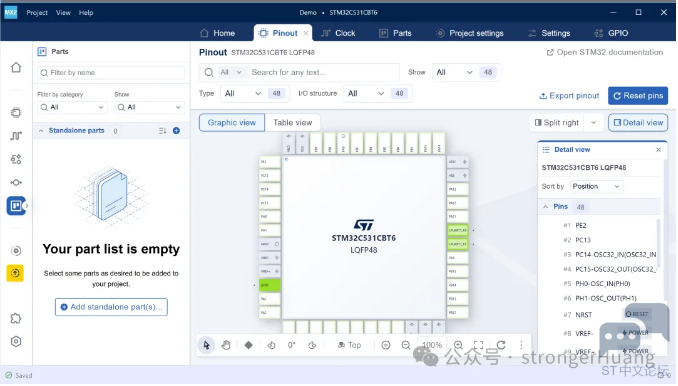Open the search scope All dropdown

point(231,73)
